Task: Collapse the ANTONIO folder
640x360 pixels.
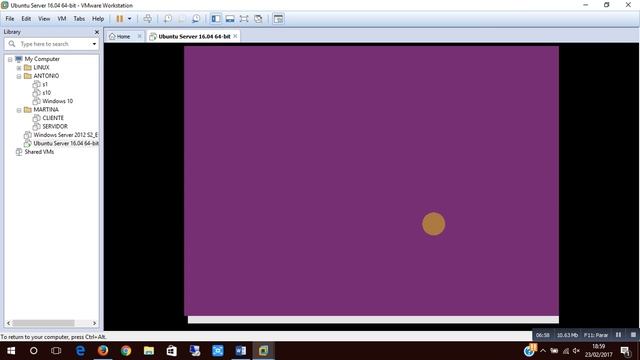Action: pos(19,76)
